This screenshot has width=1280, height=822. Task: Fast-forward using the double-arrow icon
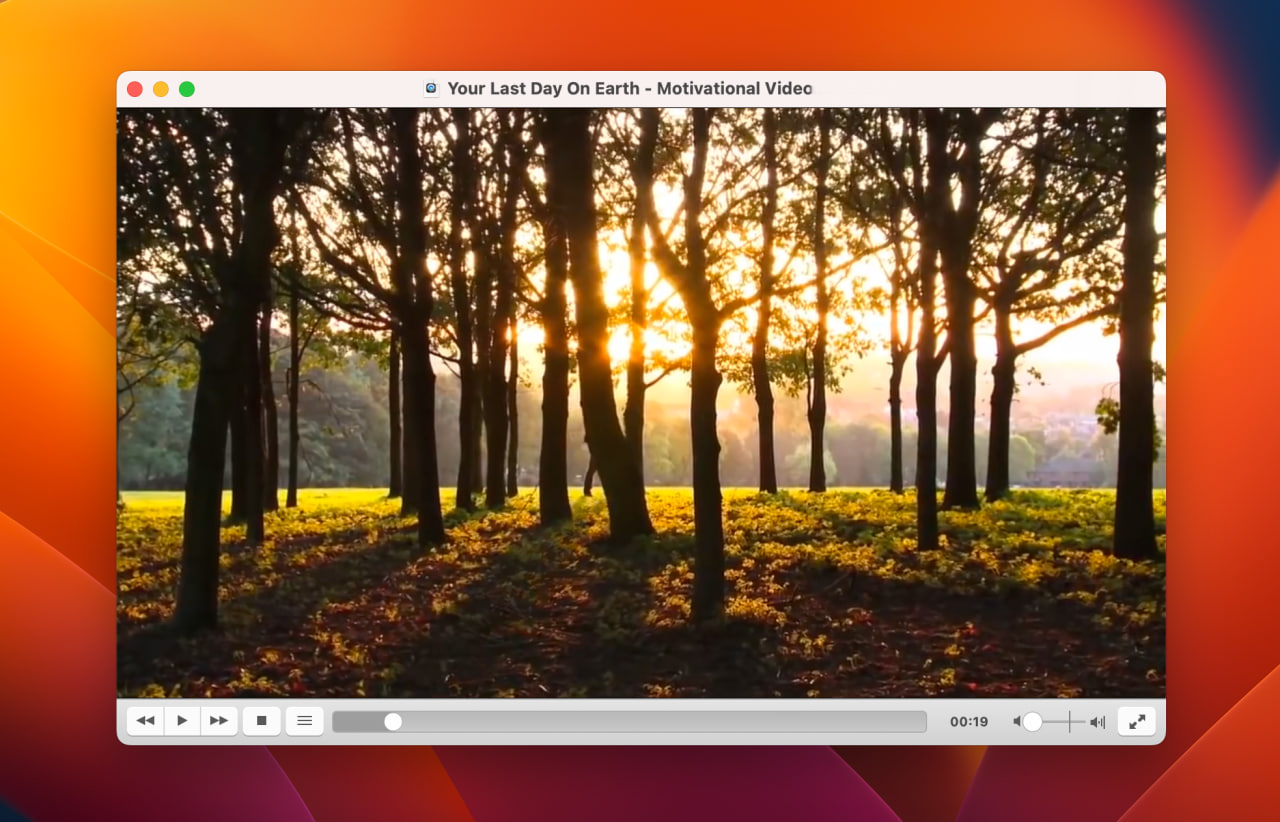pos(219,720)
